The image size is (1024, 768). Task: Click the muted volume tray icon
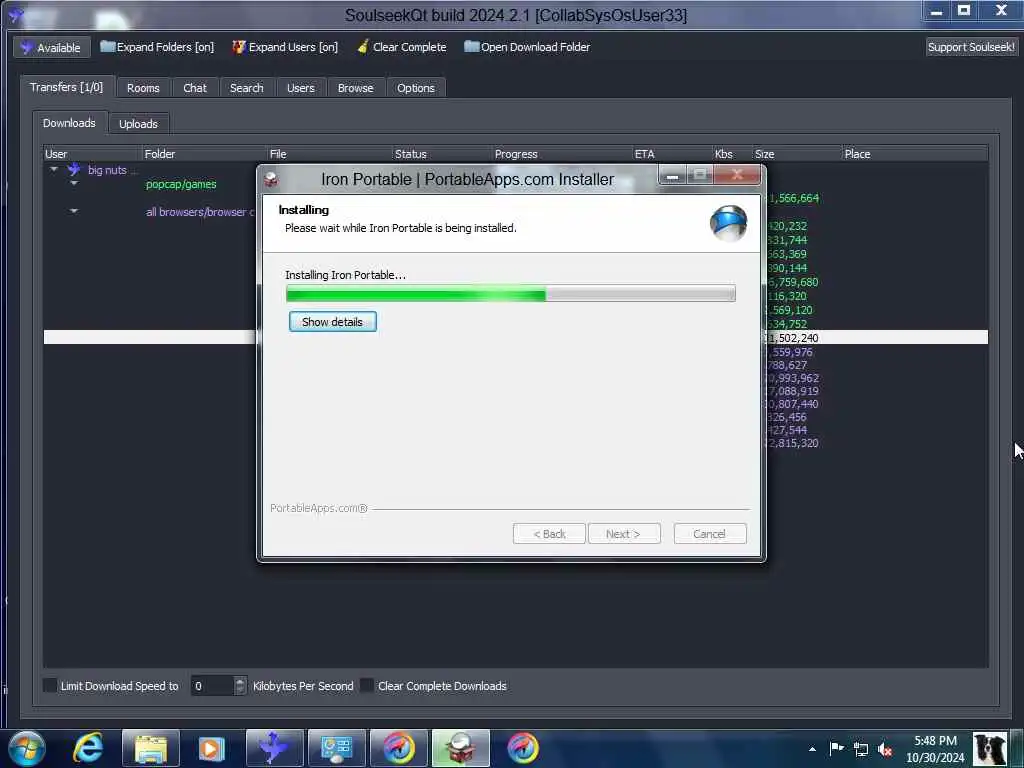click(x=885, y=750)
